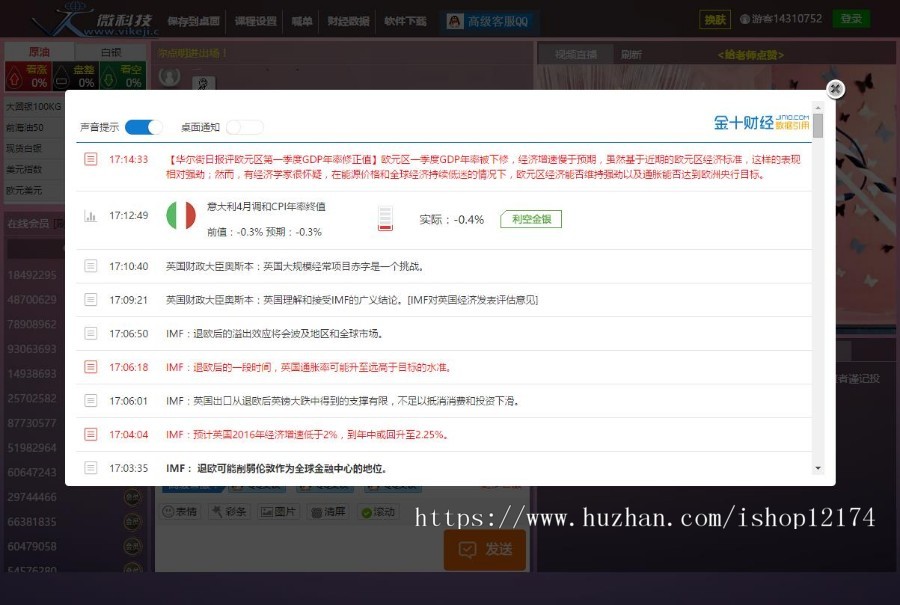The width and height of the screenshot is (900, 605).
Task: Select 大圆银100KG in the quotes list
Action: 34,107
